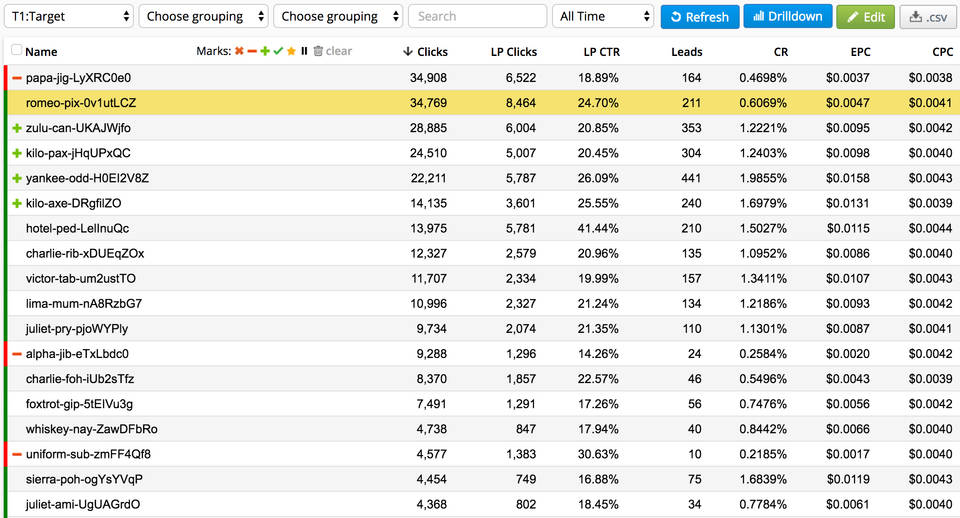Open the T1:Target grouping dropdown
This screenshot has height=518, width=960.
(x=68, y=16)
